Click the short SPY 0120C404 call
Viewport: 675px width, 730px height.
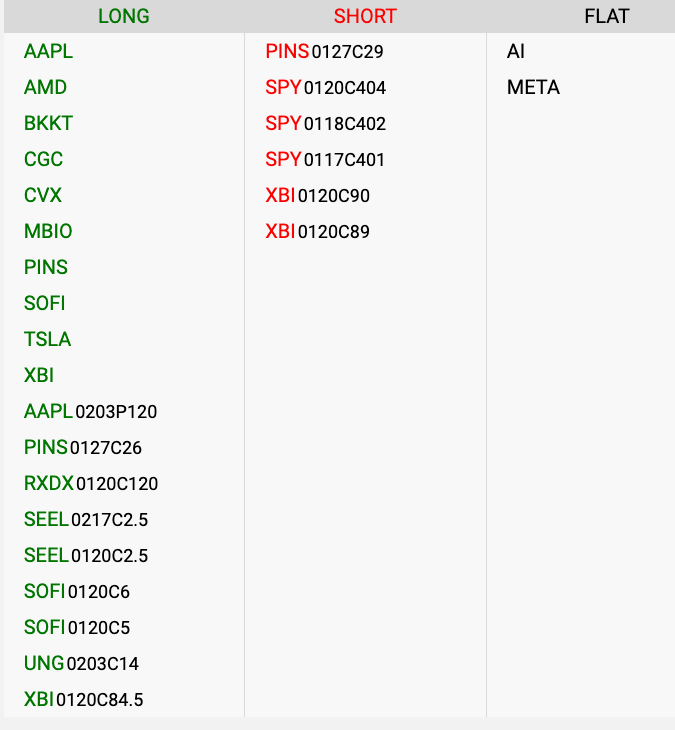click(x=325, y=88)
